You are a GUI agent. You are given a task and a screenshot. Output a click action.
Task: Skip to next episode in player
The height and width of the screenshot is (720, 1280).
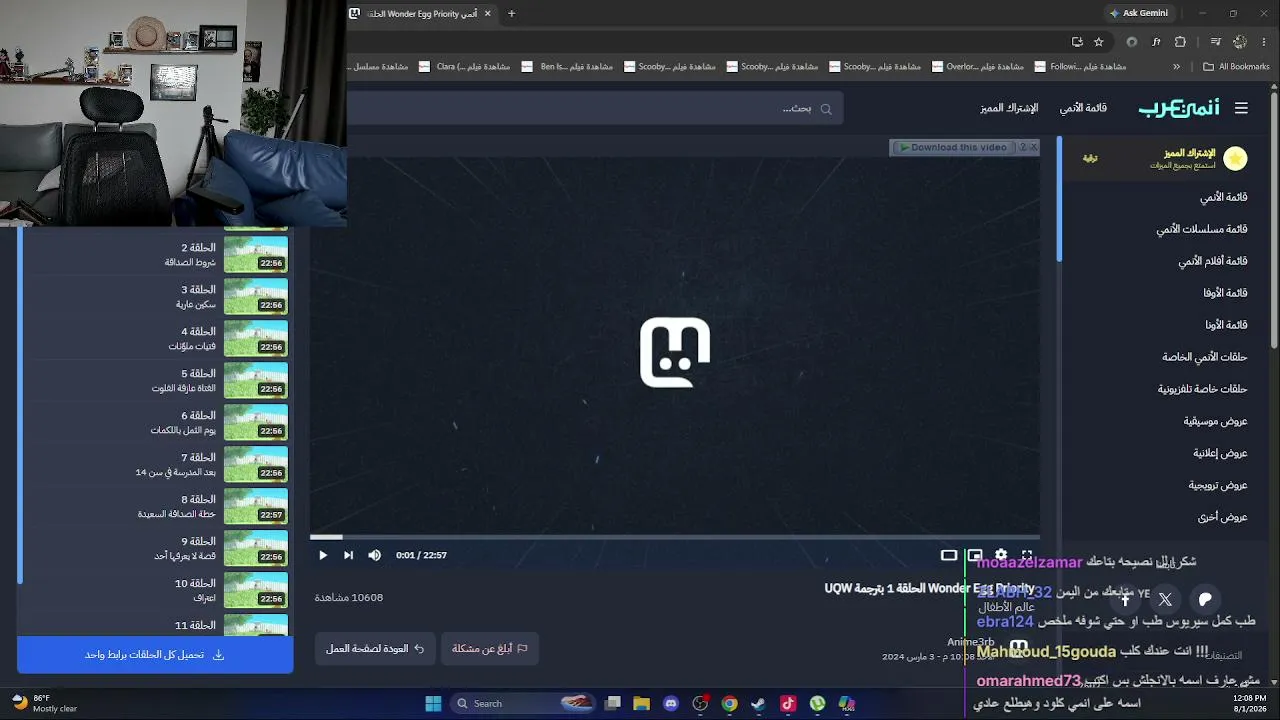click(x=348, y=555)
